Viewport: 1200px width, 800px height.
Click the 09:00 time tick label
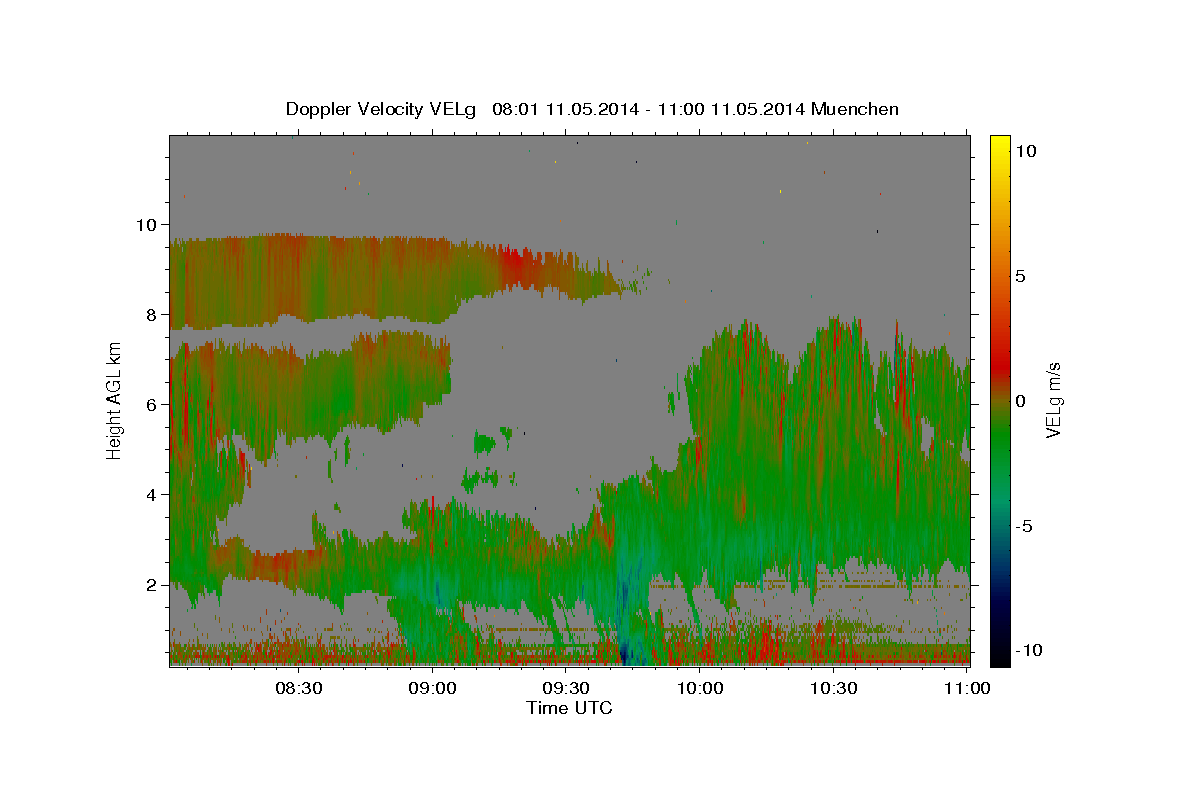click(x=433, y=688)
